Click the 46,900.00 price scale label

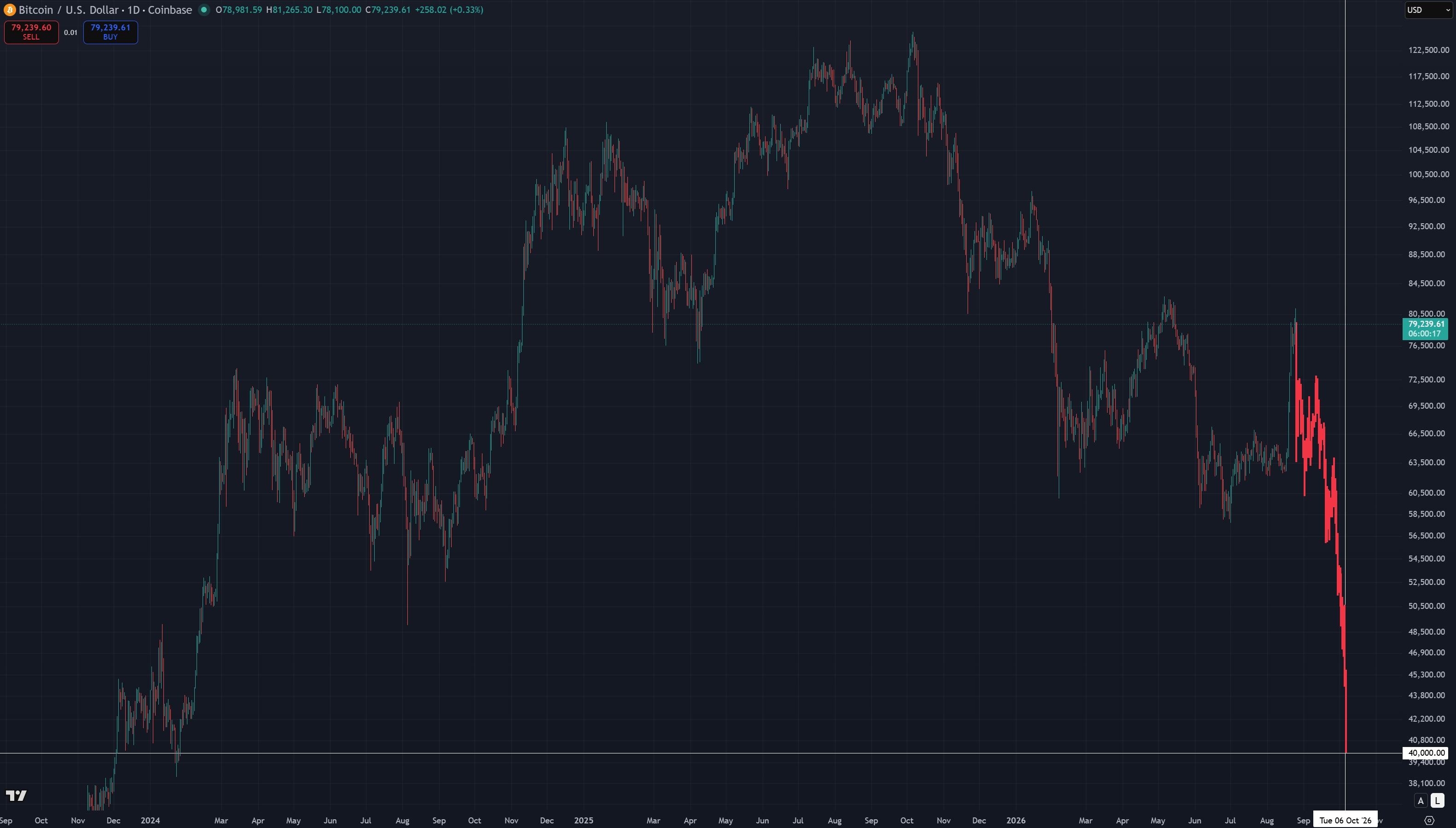tap(1427, 652)
